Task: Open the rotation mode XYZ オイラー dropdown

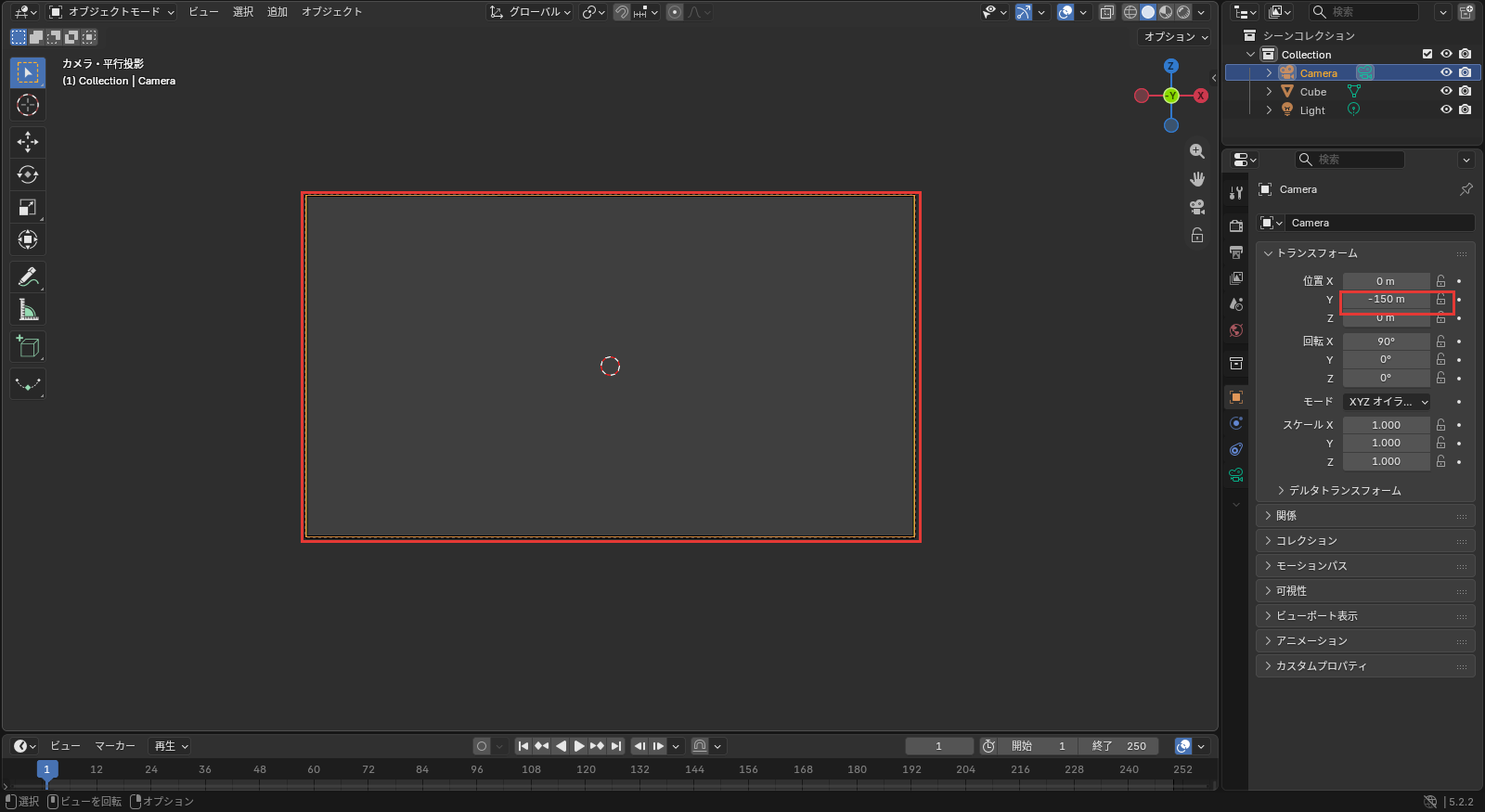Action: (x=1387, y=402)
